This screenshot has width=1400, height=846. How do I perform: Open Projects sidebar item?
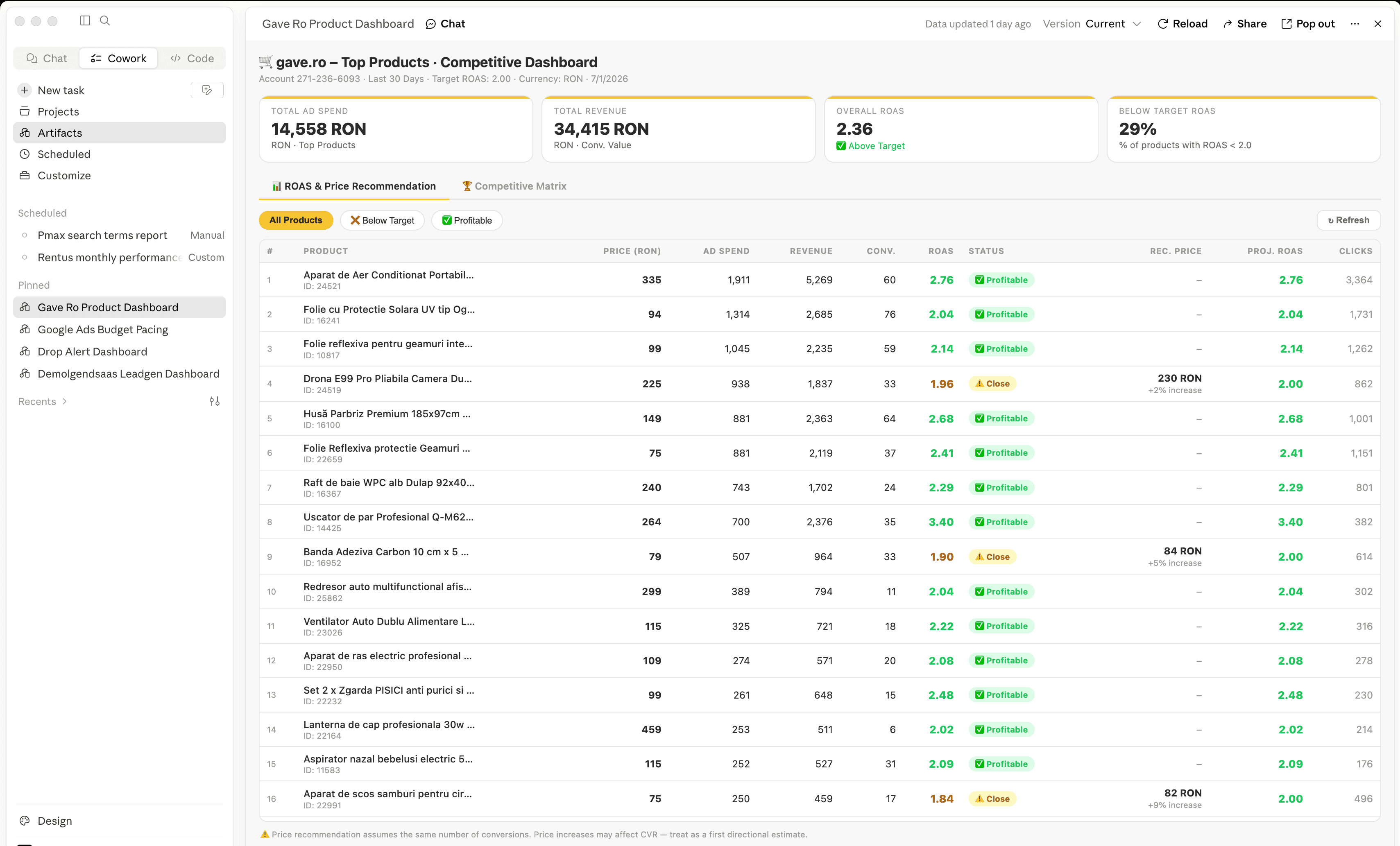point(119,111)
